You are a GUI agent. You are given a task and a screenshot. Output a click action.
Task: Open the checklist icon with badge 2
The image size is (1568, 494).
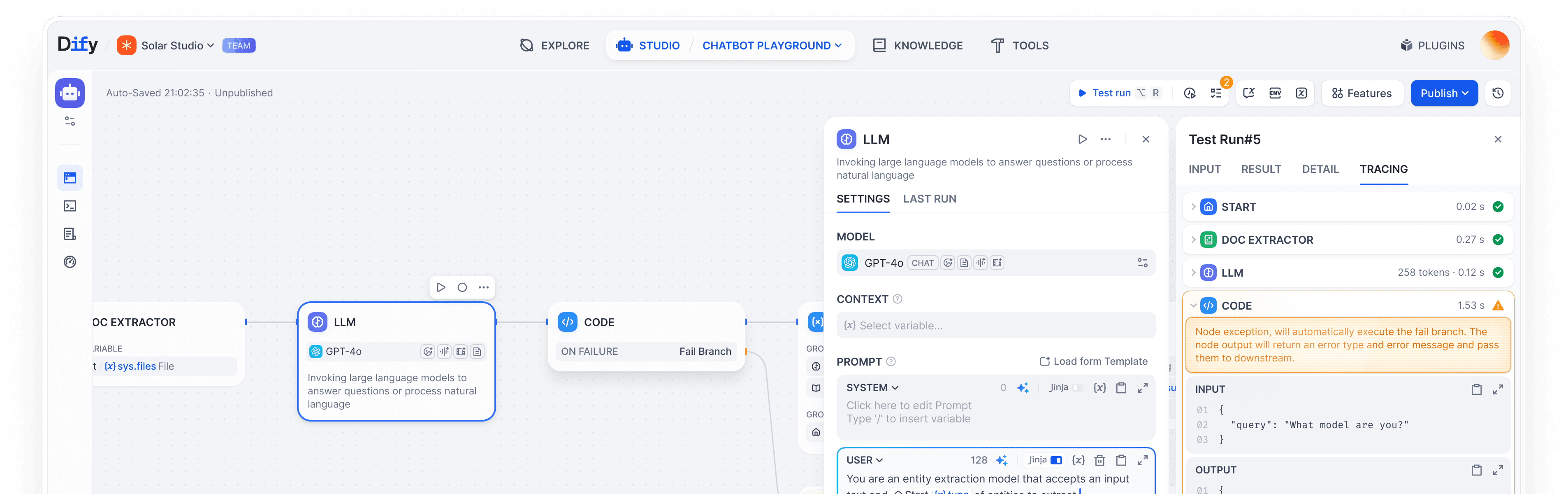(1215, 93)
